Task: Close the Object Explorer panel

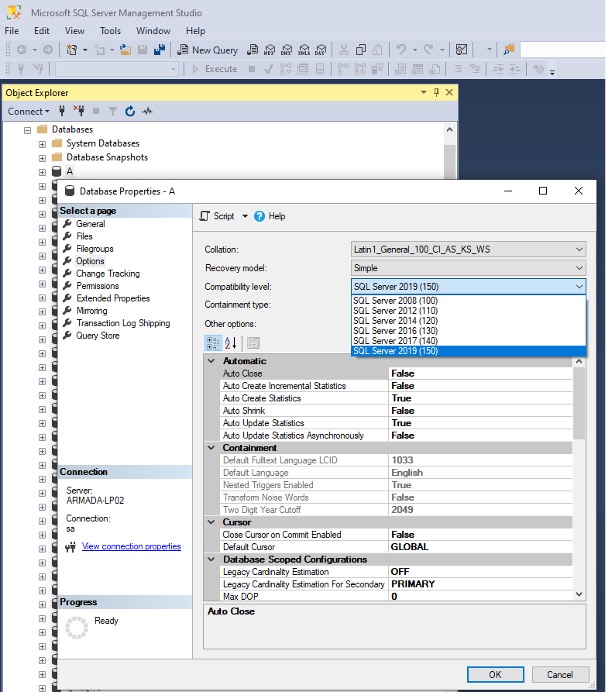Action: coord(449,92)
